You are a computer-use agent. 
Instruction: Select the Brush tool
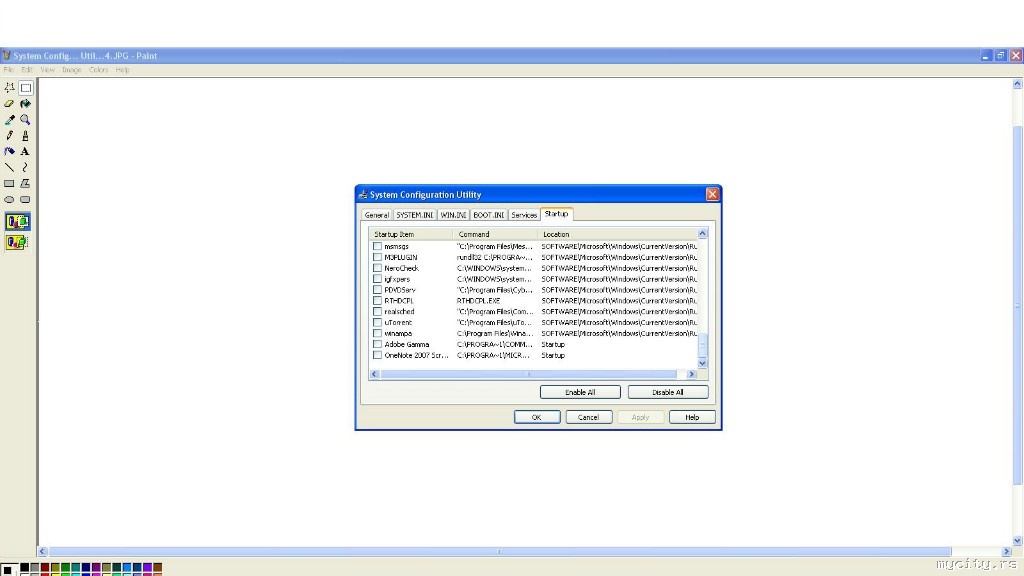click(25, 136)
